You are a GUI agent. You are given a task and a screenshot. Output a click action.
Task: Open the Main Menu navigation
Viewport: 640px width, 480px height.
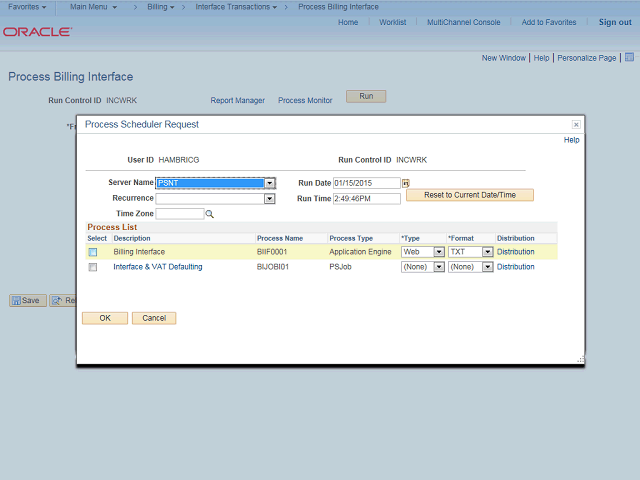pos(93,7)
